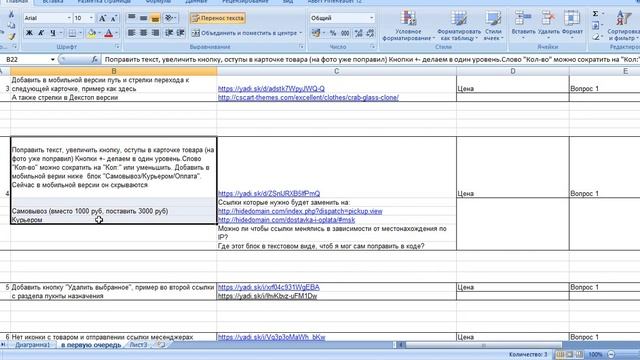
Task: Toggle the 'Перенос текста' wrap text button
Action: (x=218, y=18)
